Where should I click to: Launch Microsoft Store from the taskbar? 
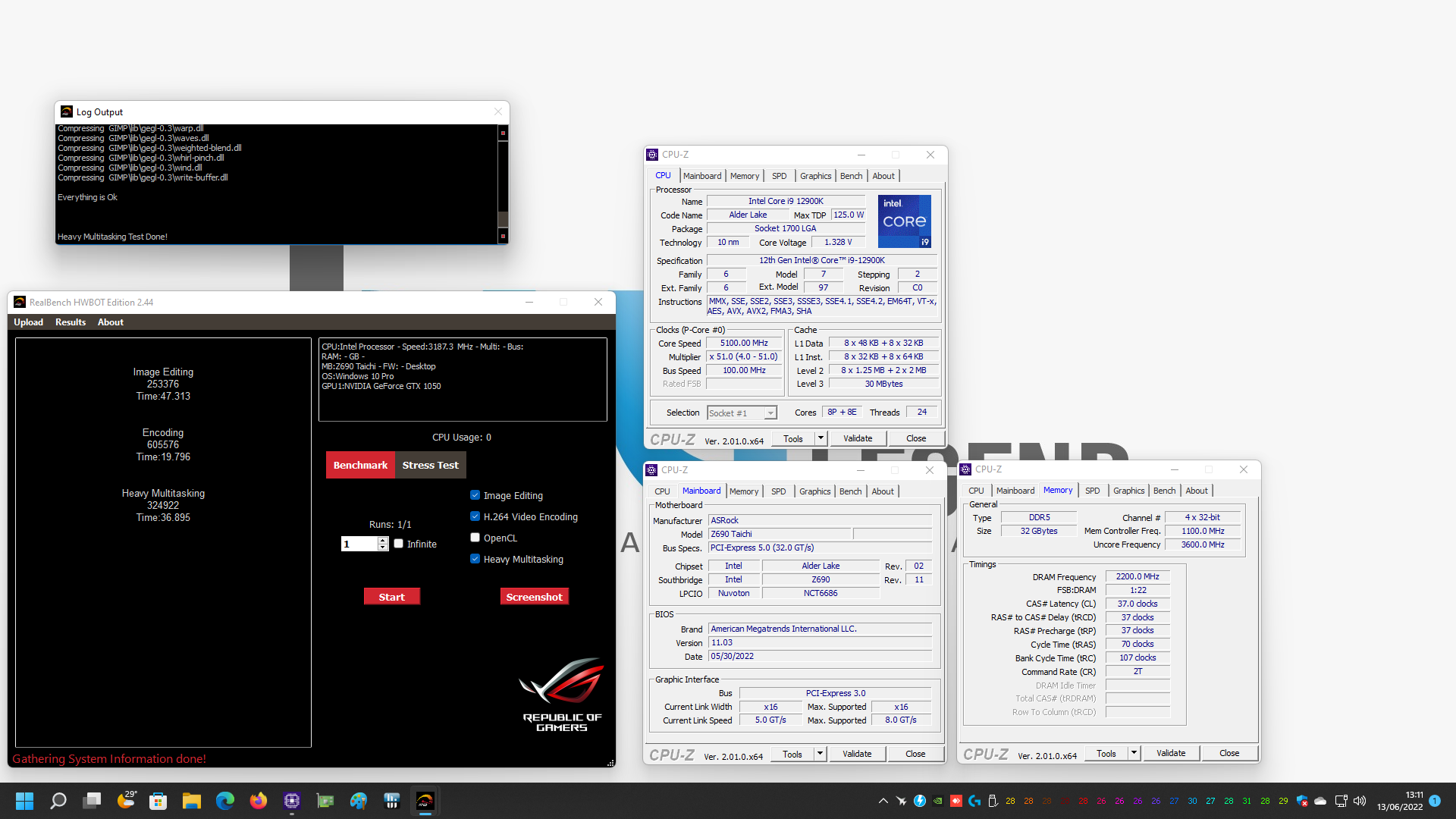(158, 801)
